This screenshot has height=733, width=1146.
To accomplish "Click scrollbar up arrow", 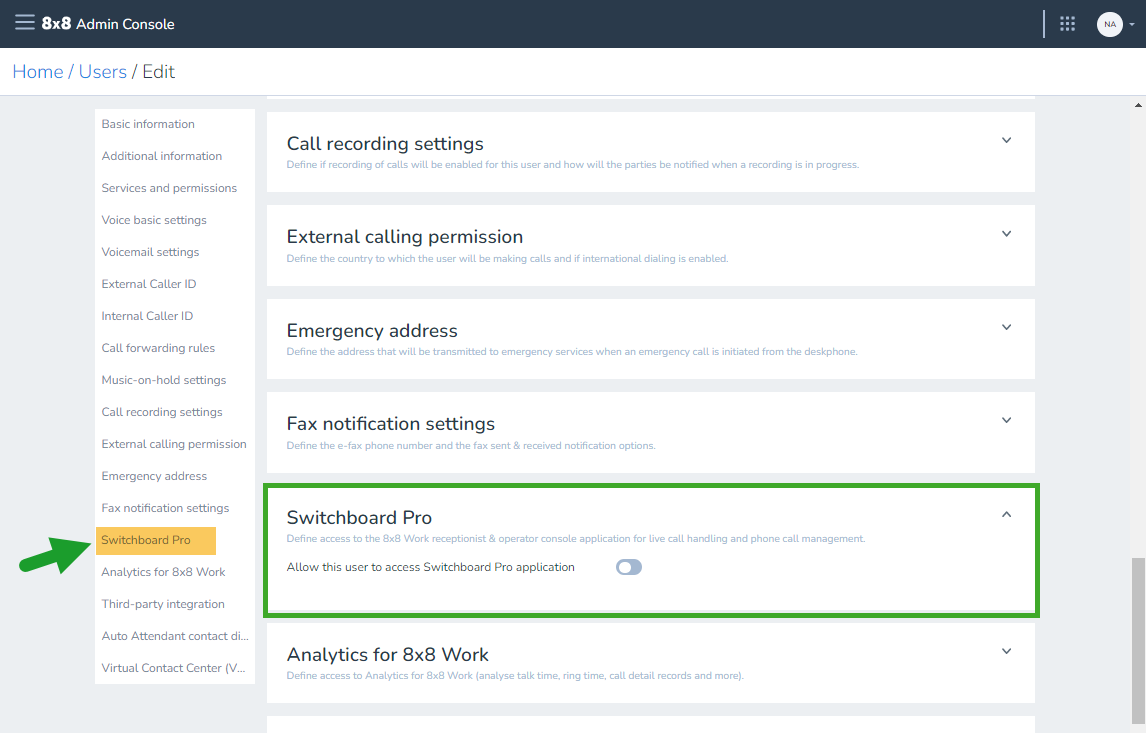I will point(1138,105).
